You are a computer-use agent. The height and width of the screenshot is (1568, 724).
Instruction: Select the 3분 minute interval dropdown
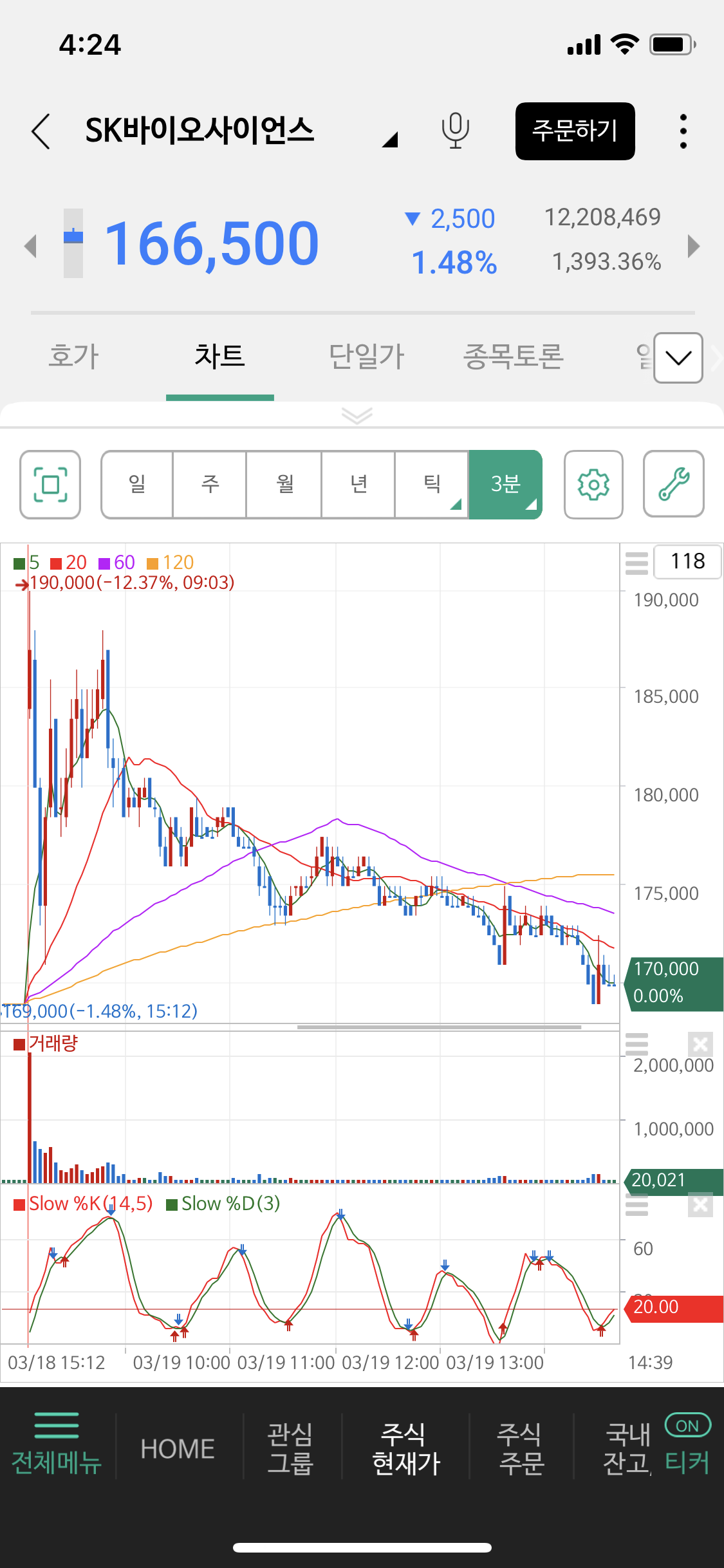pyautogui.click(x=505, y=485)
